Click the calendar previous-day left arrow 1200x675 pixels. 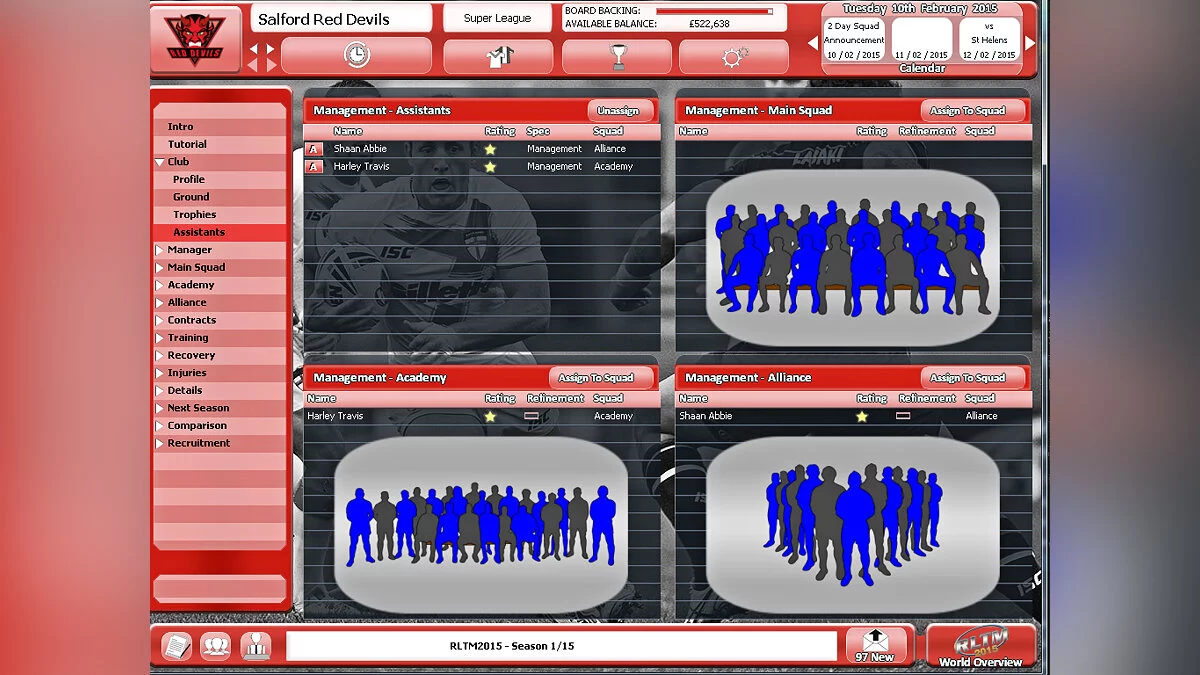(813, 43)
